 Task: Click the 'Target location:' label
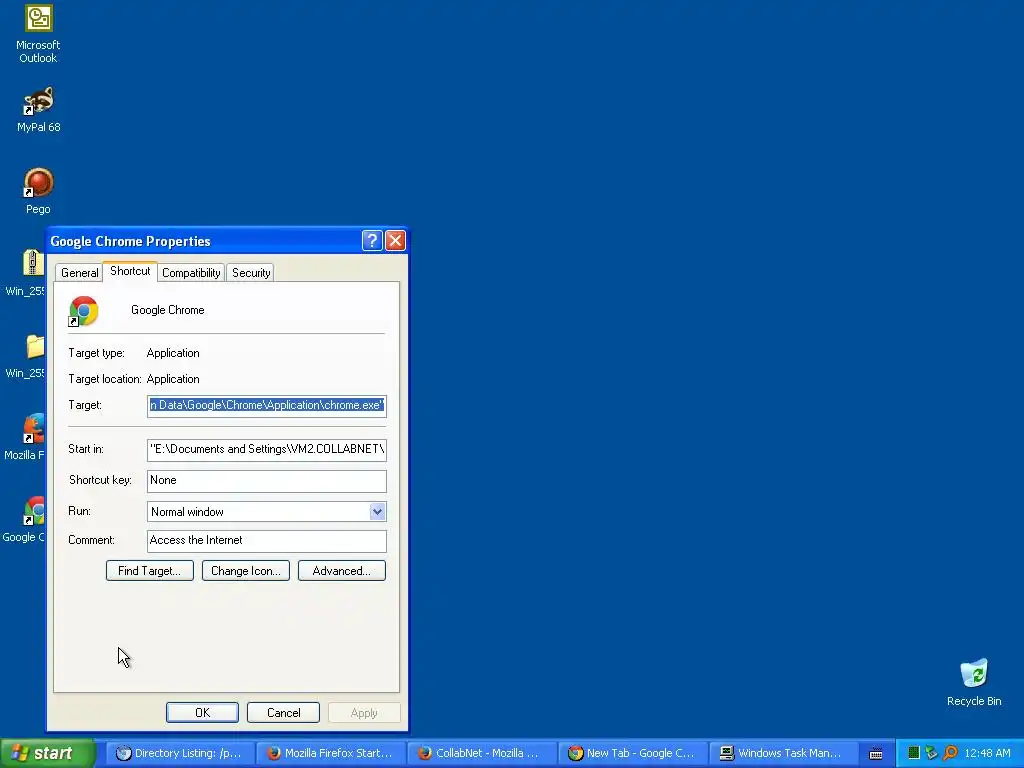click(104, 379)
